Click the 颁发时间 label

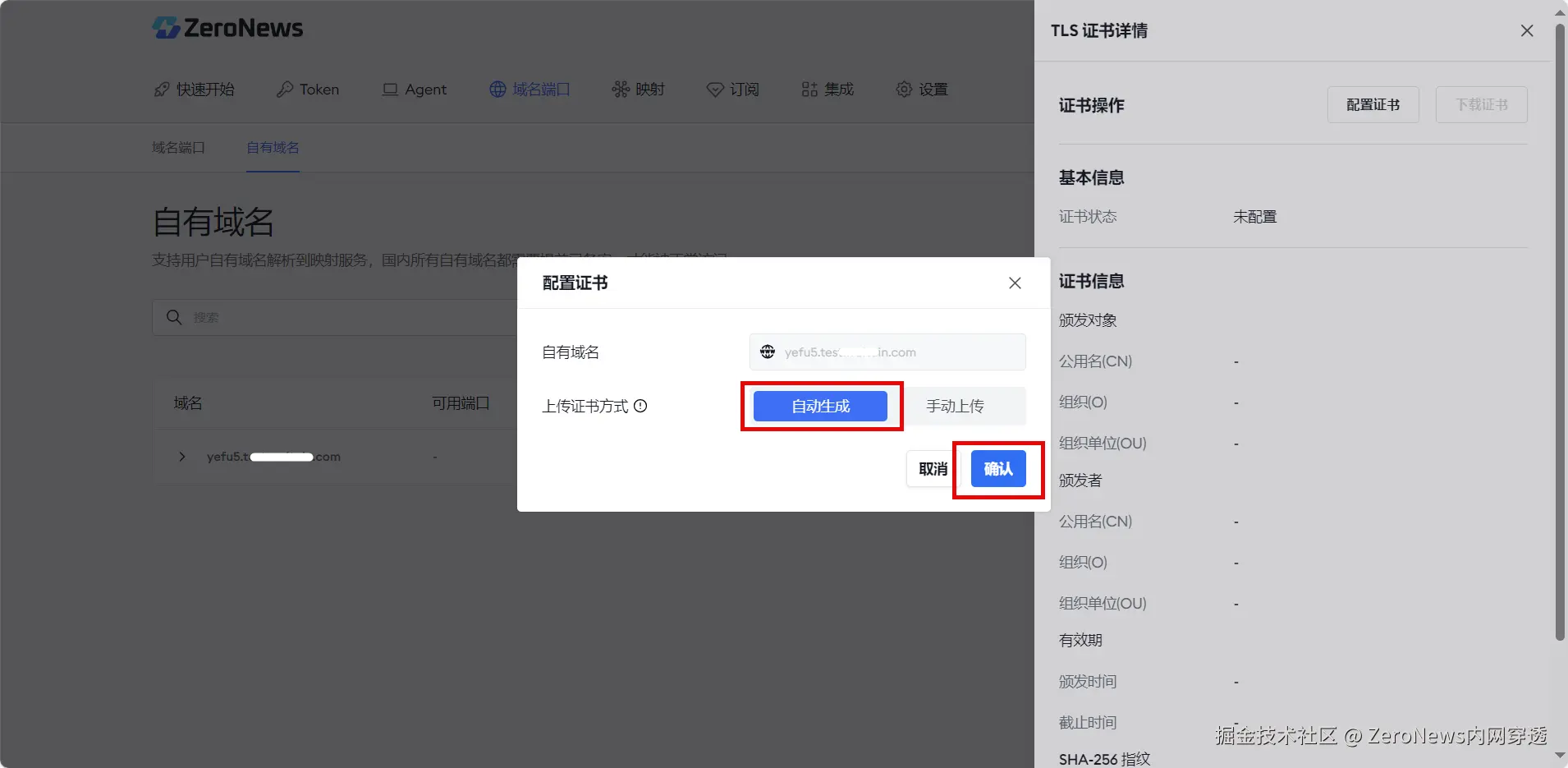[x=1088, y=682]
